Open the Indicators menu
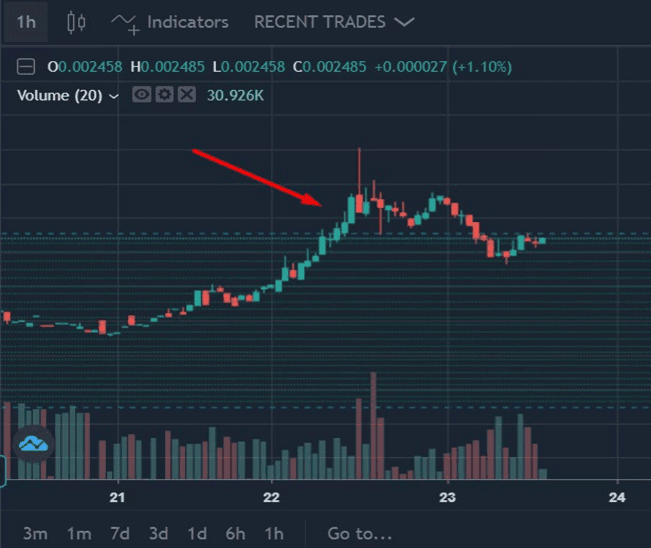This screenshot has height=548, width=651. [170, 23]
